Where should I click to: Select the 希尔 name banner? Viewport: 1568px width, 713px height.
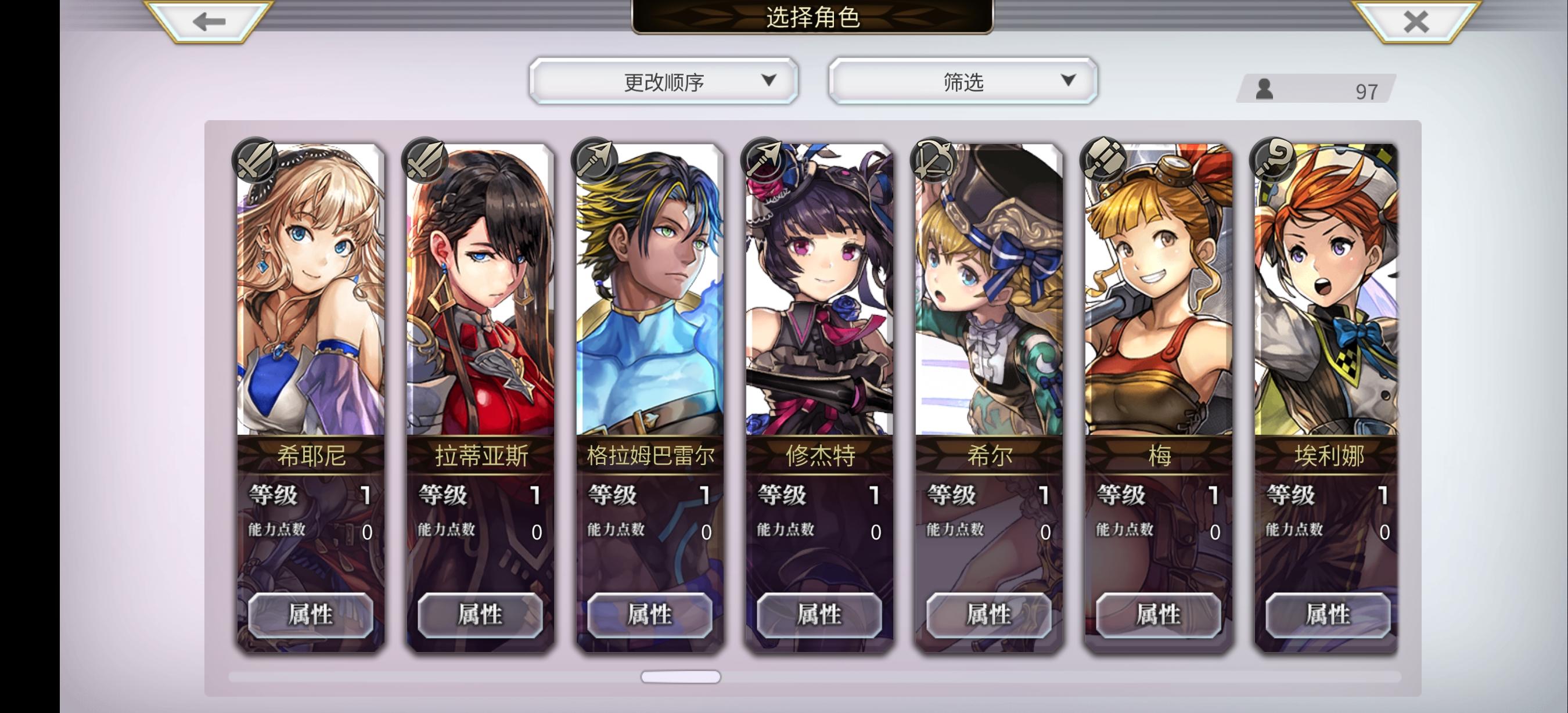(x=989, y=455)
